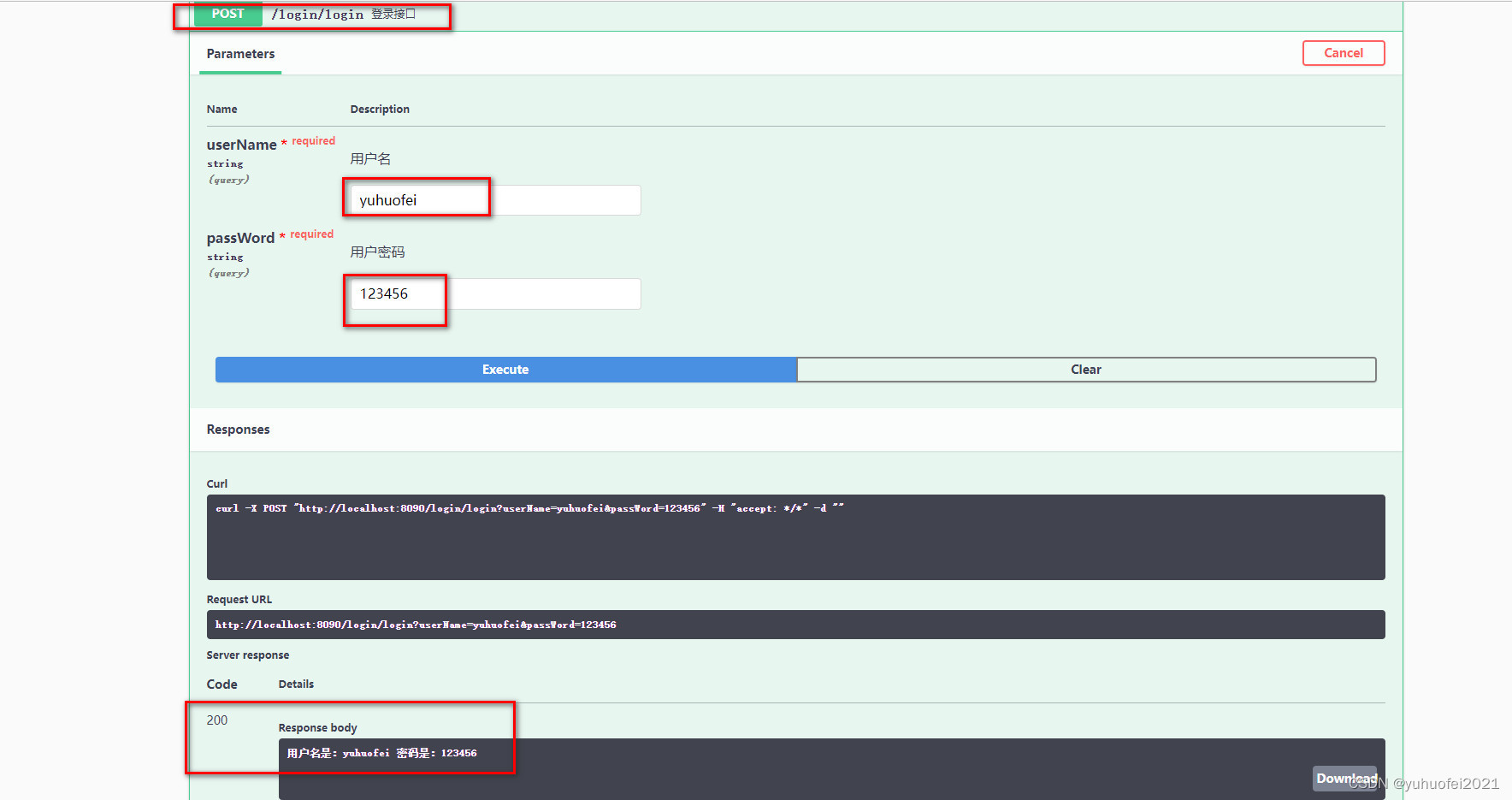Select the Parameters tab
The width and height of the screenshot is (1512, 800).
[240, 54]
